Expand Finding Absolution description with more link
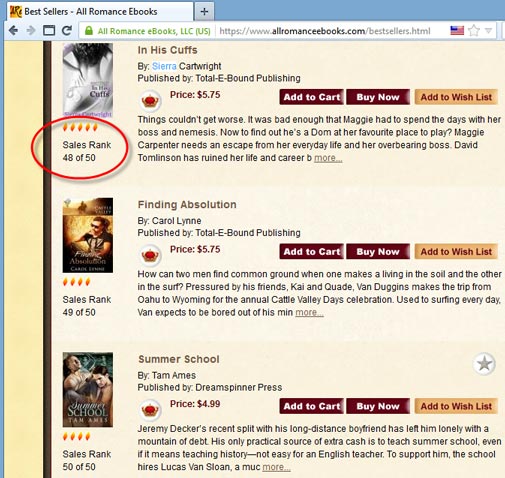 click(309, 313)
